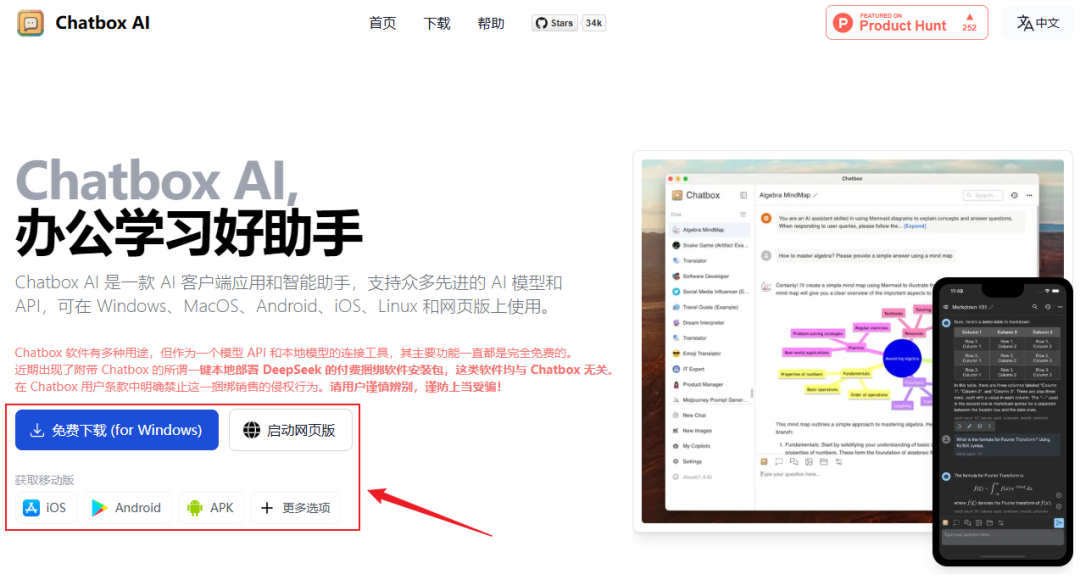This screenshot has width=1080, height=580.
Task: Click the phone preview send button
Action: coord(1059,524)
